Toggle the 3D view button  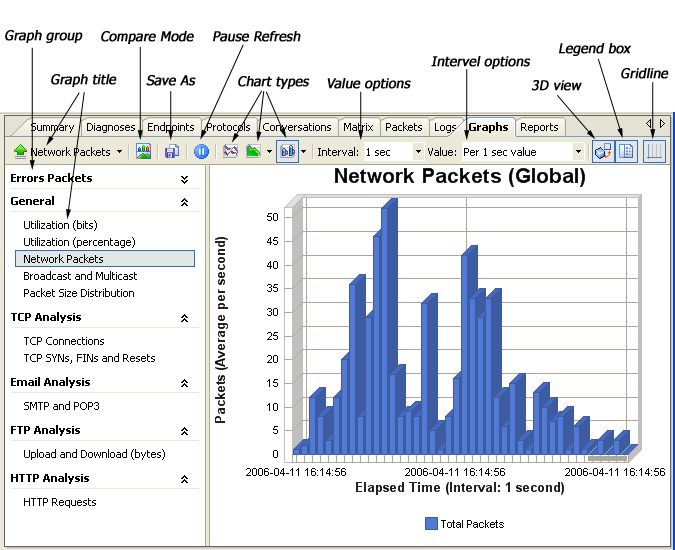click(x=603, y=151)
